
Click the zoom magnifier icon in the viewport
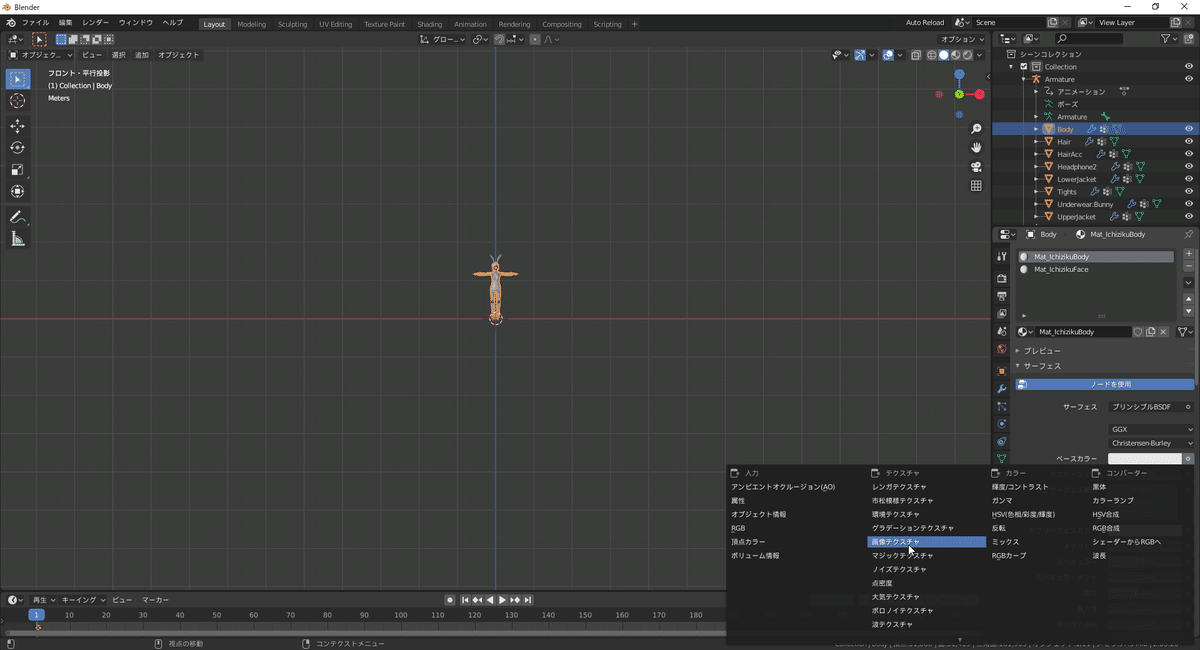pos(976,128)
